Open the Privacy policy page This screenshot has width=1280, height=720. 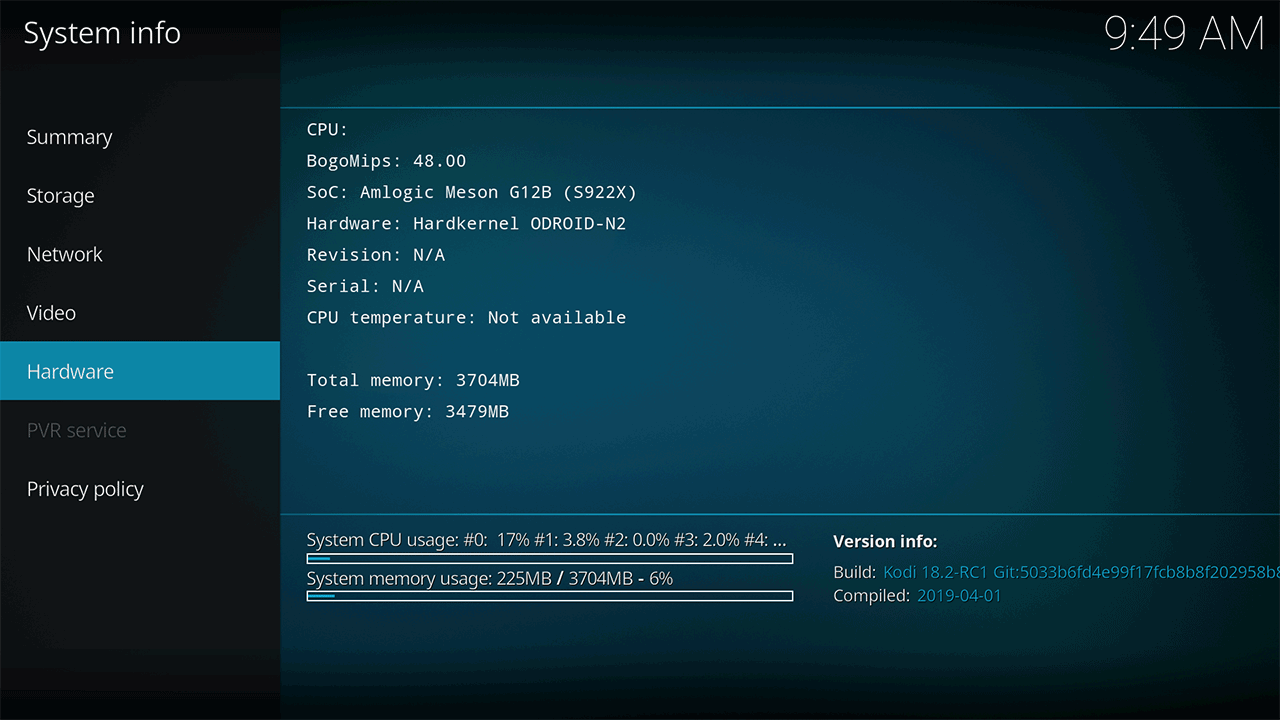point(86,489)
